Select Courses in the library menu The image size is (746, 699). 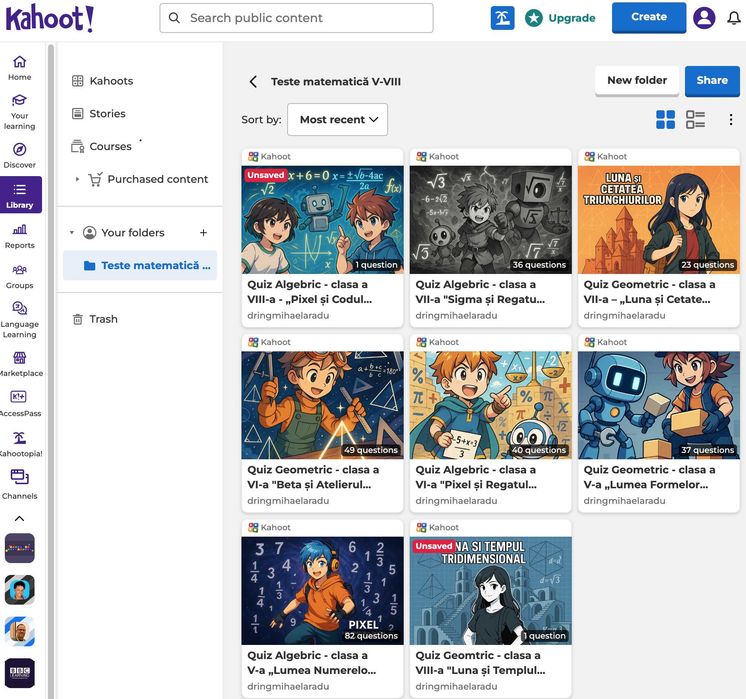[101, 147]
